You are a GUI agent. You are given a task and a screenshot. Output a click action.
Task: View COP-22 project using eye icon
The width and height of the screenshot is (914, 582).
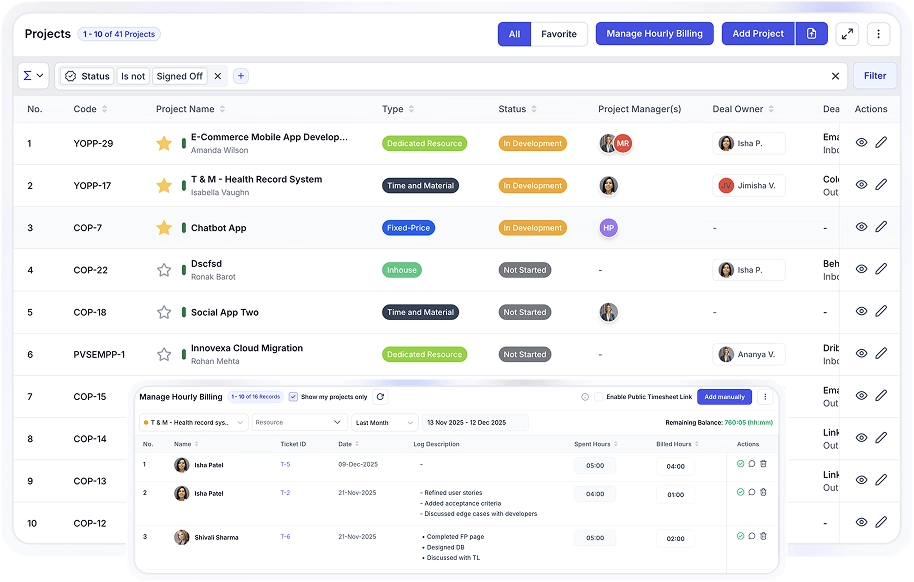point(861,270)
